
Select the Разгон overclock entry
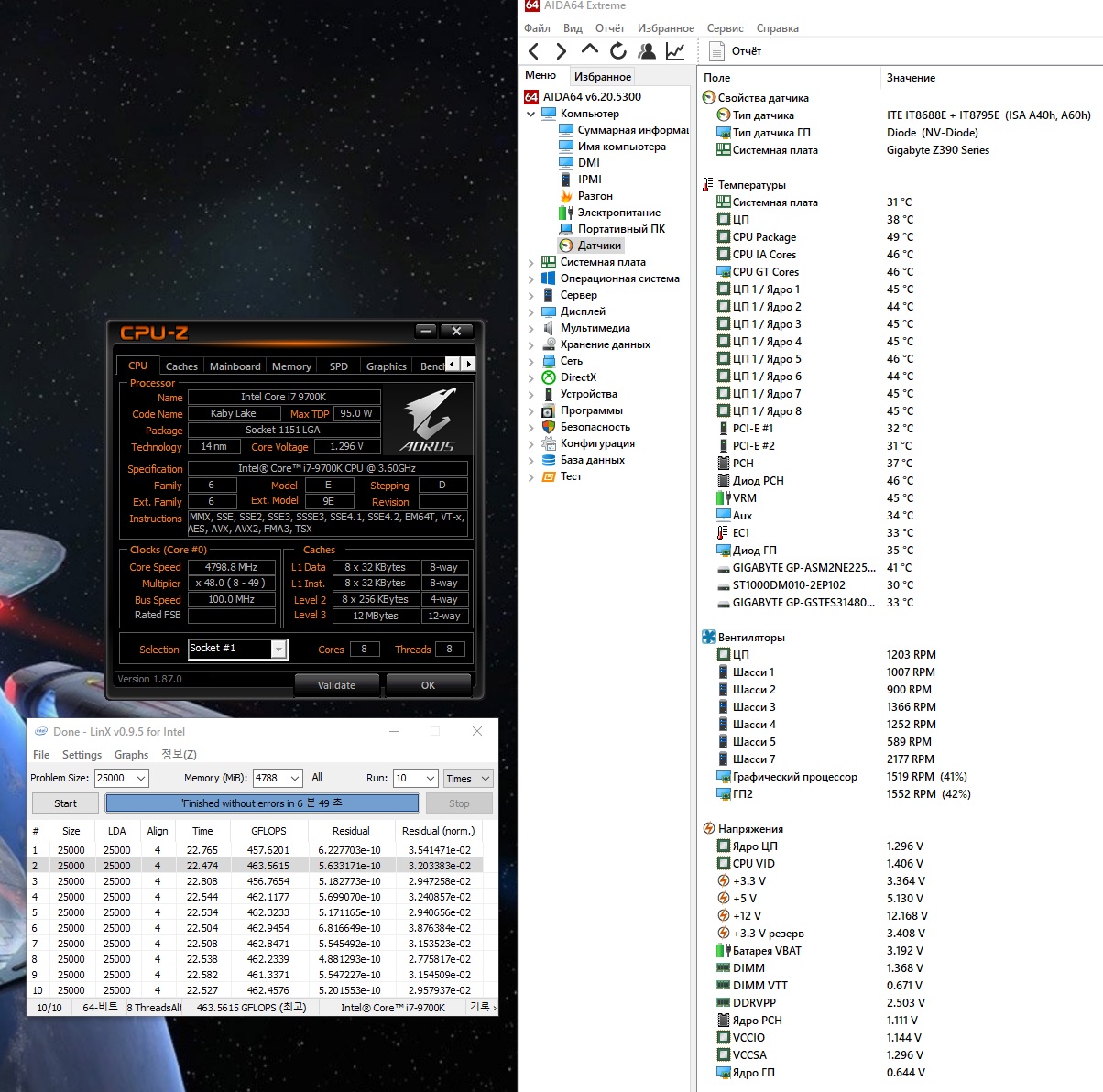(x=586, y=196)
